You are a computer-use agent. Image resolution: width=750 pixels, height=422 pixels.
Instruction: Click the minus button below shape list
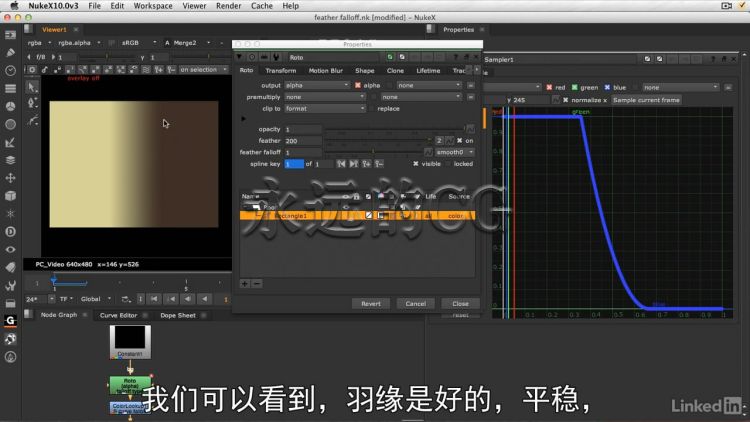coord(257,284)
